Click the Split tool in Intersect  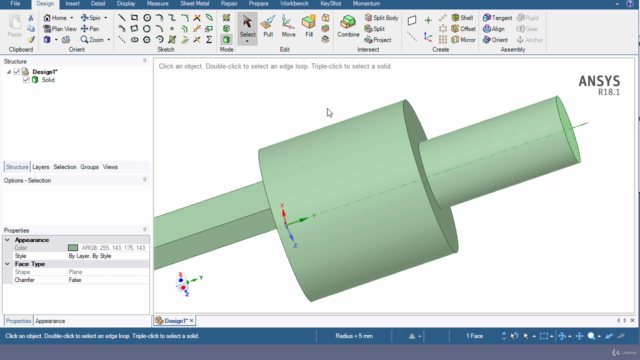pyautogui.click(x=375, y=29)
